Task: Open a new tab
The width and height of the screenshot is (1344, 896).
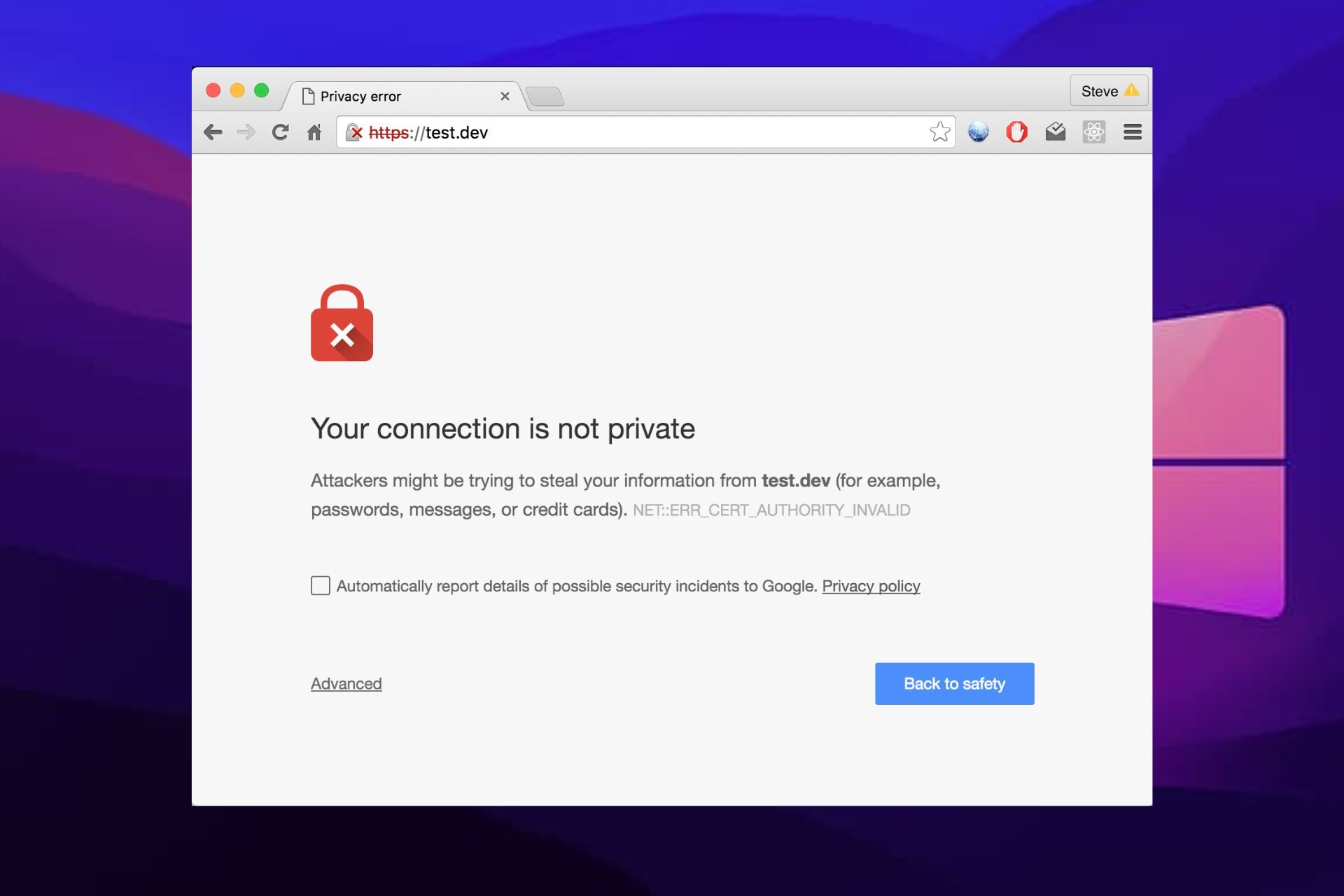Action: (x=545, y=97)
